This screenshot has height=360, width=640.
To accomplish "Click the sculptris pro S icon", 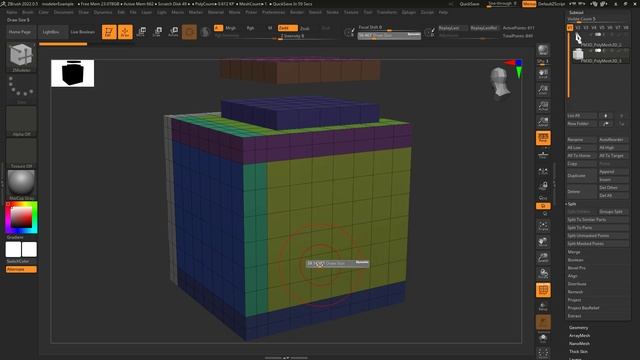I will (x=205, y=32).
